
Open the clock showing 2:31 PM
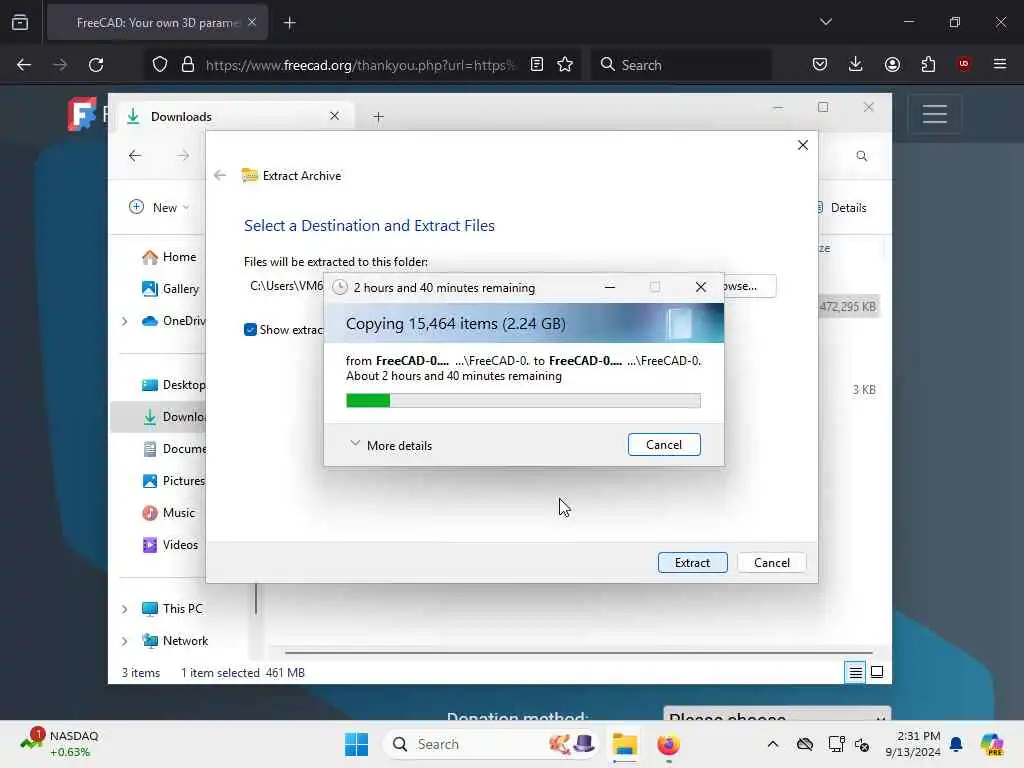[x=912, y=744]
